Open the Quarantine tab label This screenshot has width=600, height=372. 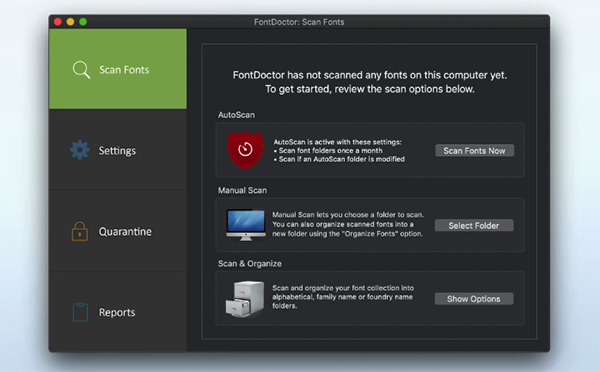(x=125, y=232)
